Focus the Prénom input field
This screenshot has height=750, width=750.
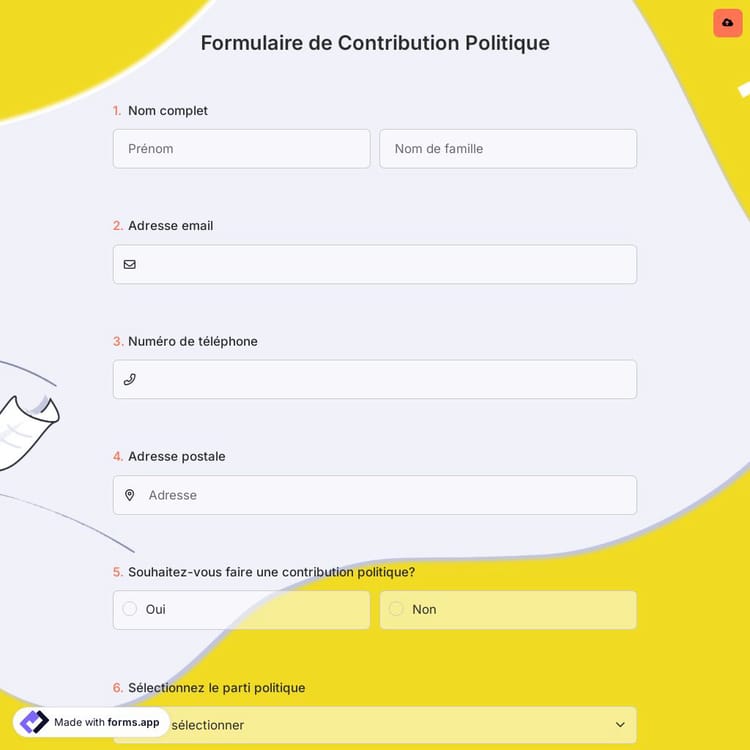(x=241, y=149)
